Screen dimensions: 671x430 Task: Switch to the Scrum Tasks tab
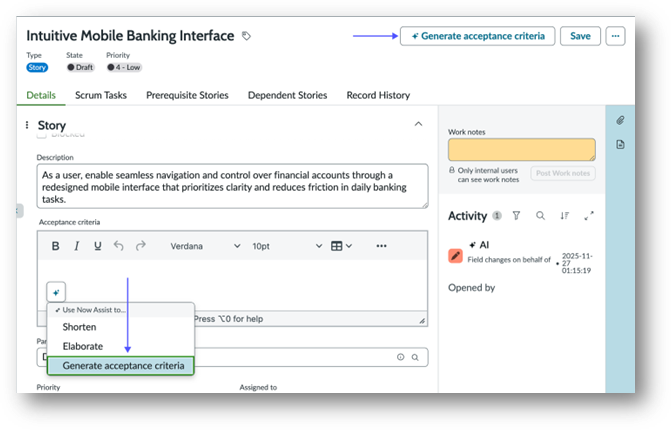point(100,95)
